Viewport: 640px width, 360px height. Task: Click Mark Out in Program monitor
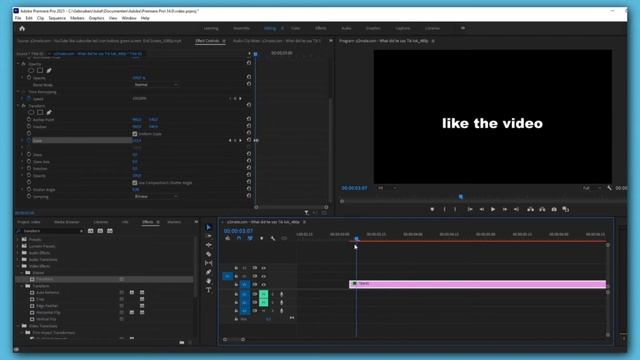(455, 209)
